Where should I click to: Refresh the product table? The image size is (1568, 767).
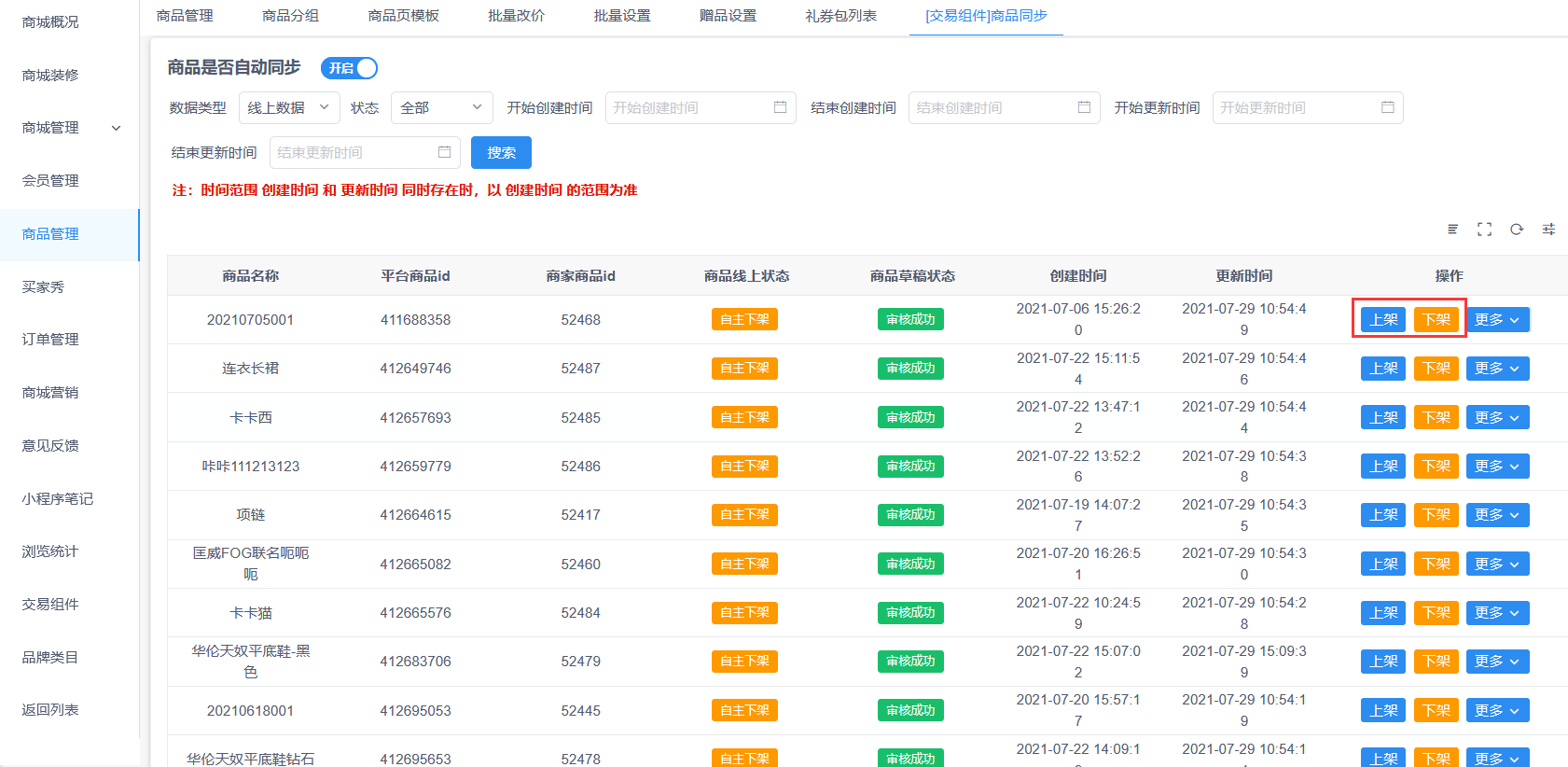click(x=1517, y=230)
